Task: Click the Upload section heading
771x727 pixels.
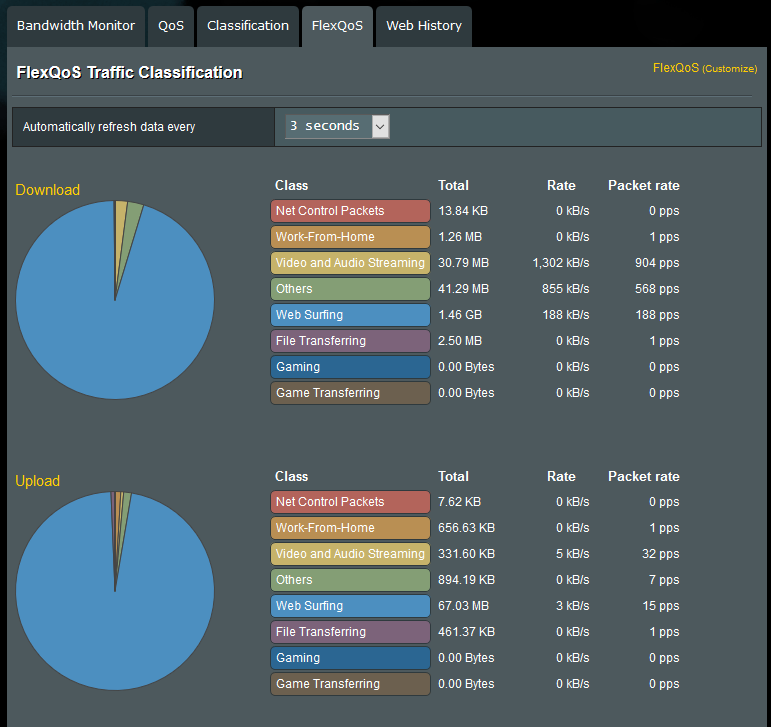Action: [37, 481]
